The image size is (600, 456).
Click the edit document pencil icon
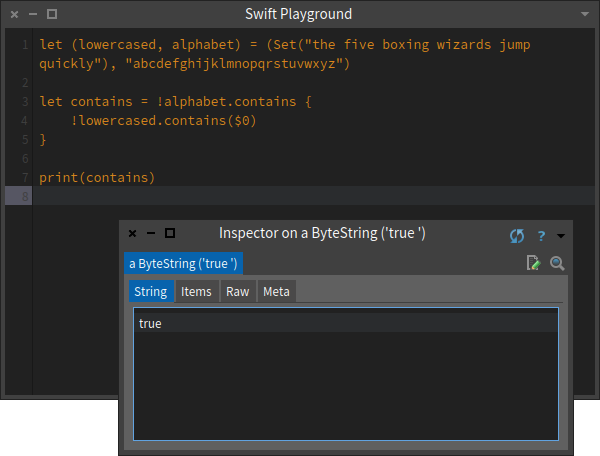point(533,263)
